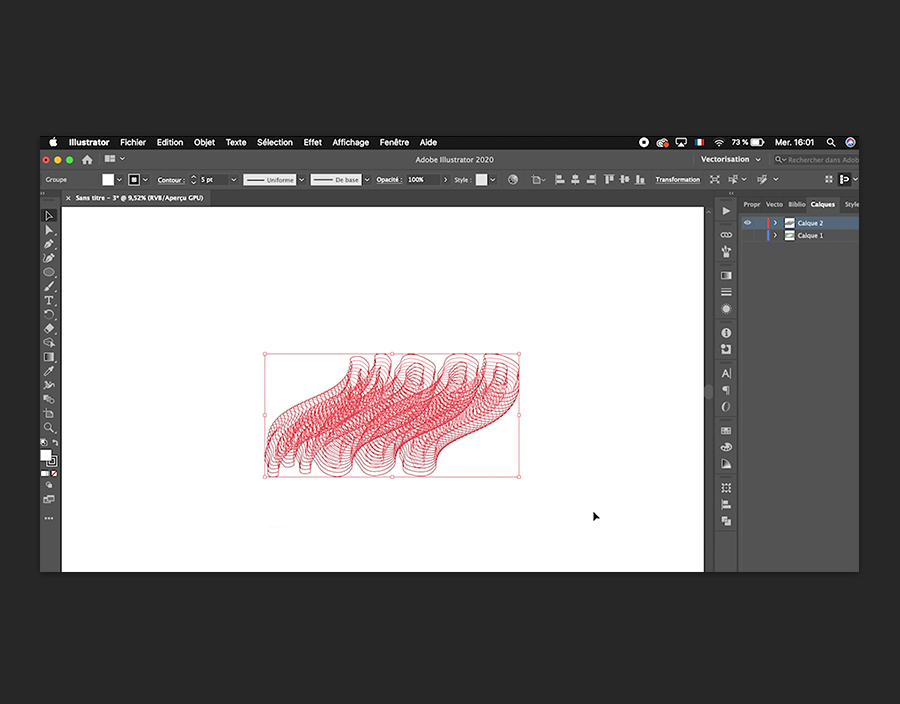Select the Direct Selection tool

pos(49,230)
